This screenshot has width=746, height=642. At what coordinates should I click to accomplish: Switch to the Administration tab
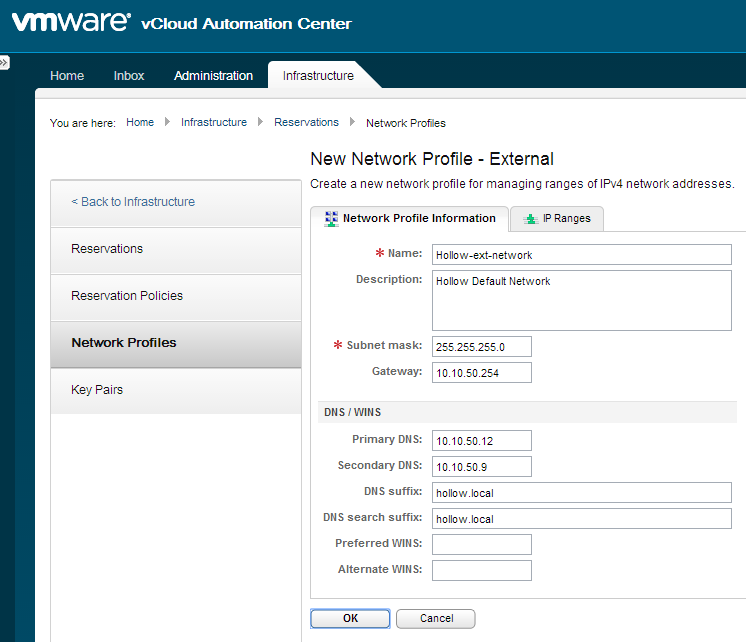coord(213,76)
